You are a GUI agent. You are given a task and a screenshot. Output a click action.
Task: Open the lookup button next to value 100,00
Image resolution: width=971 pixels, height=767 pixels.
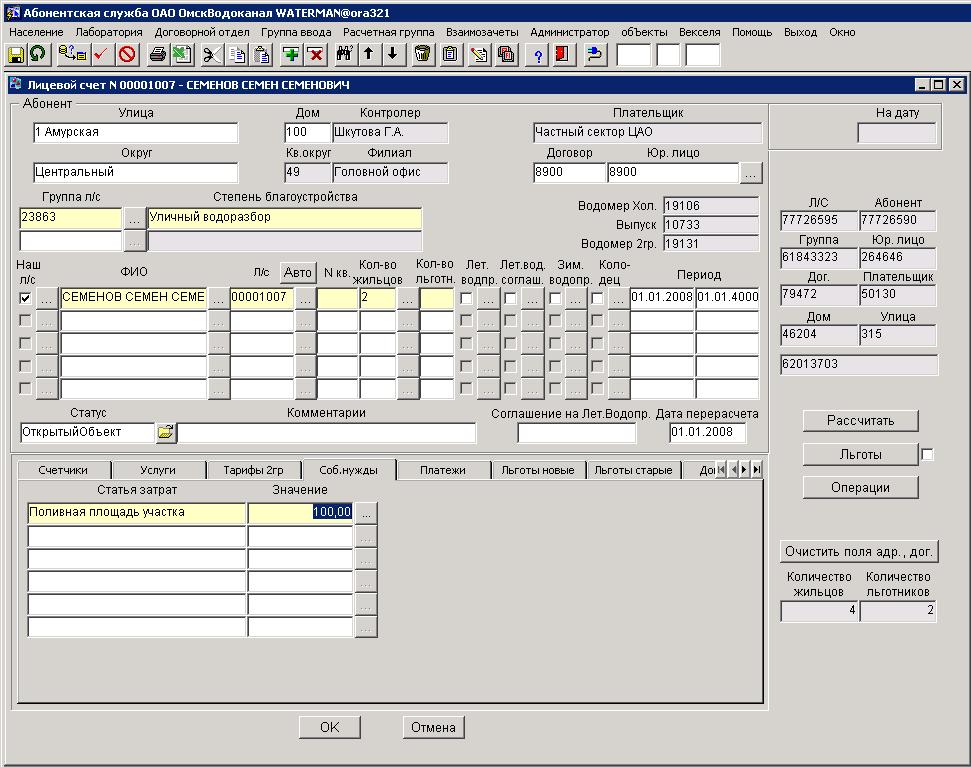pyautogui.click(x=366, y=512)
